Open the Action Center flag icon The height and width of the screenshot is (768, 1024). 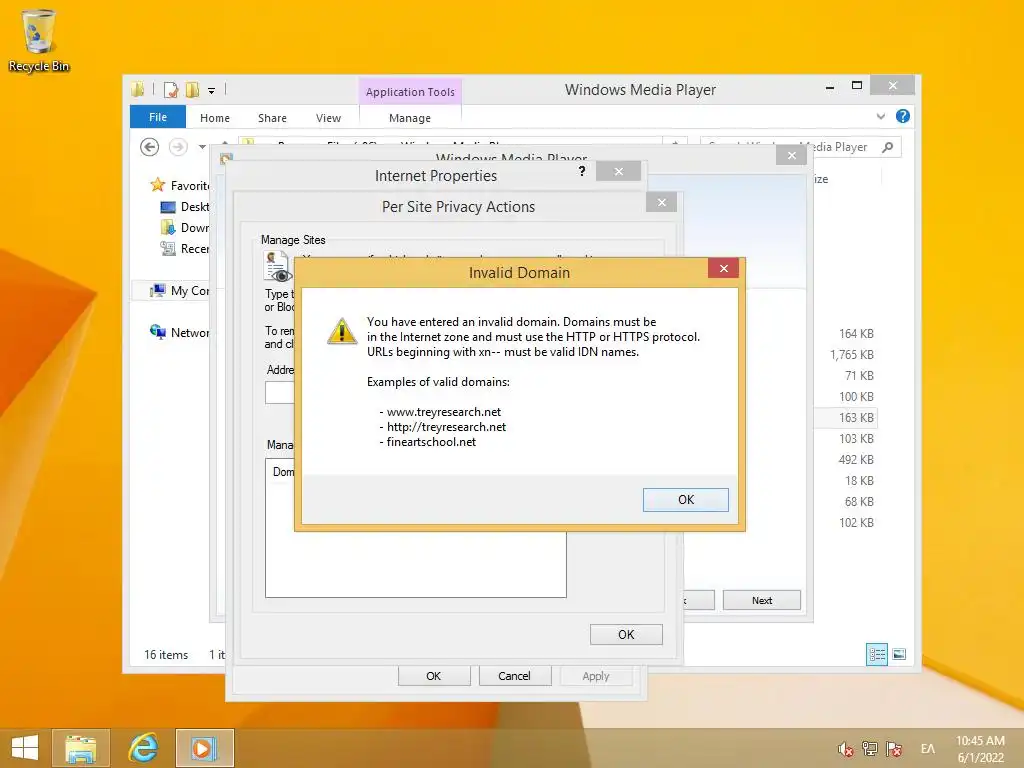coord(894,749)
